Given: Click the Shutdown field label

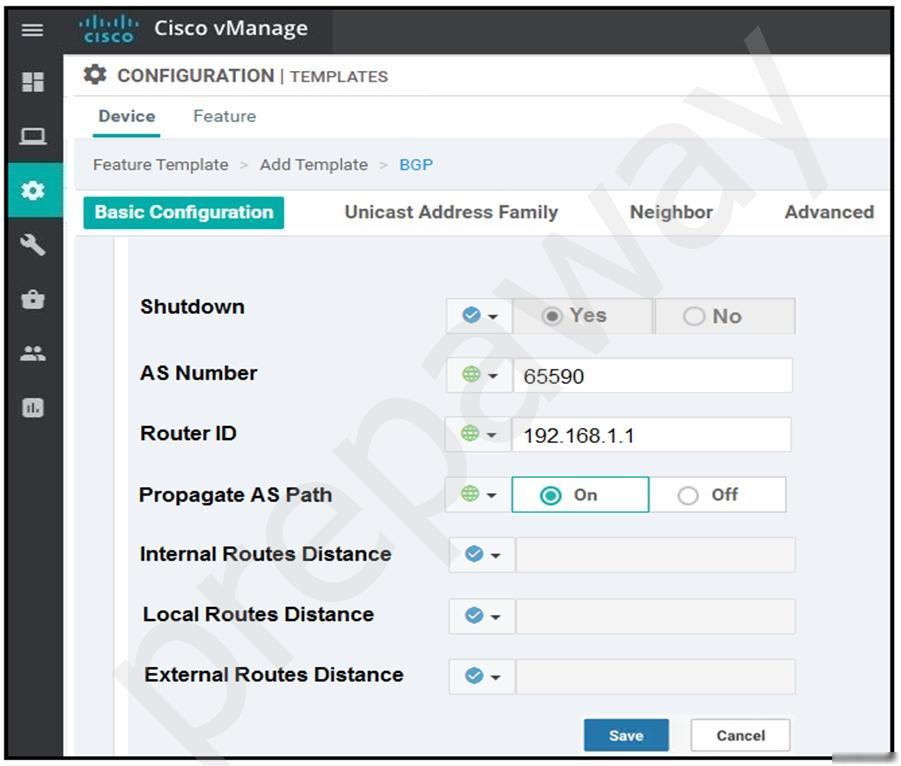Looking at the screenshot, I should tap(192, 307).
